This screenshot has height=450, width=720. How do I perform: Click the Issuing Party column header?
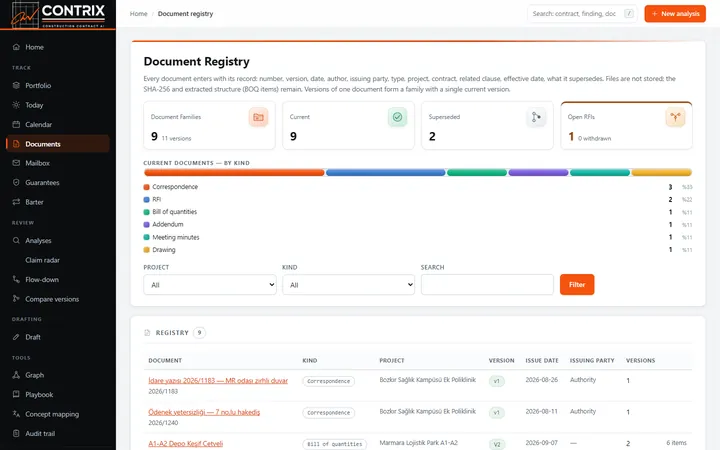[592, 360]
